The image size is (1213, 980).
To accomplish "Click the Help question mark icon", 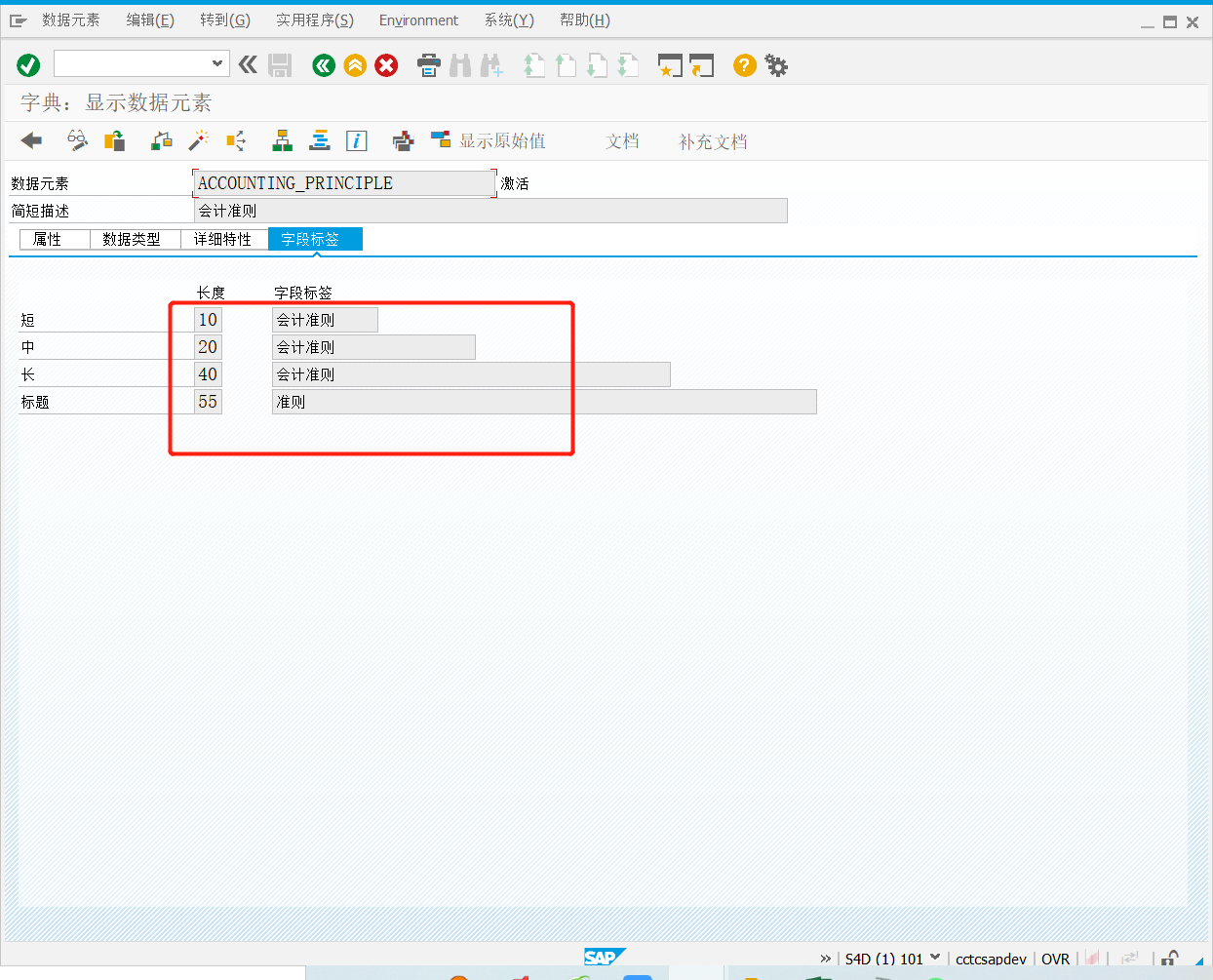I will tap(744, 65).
